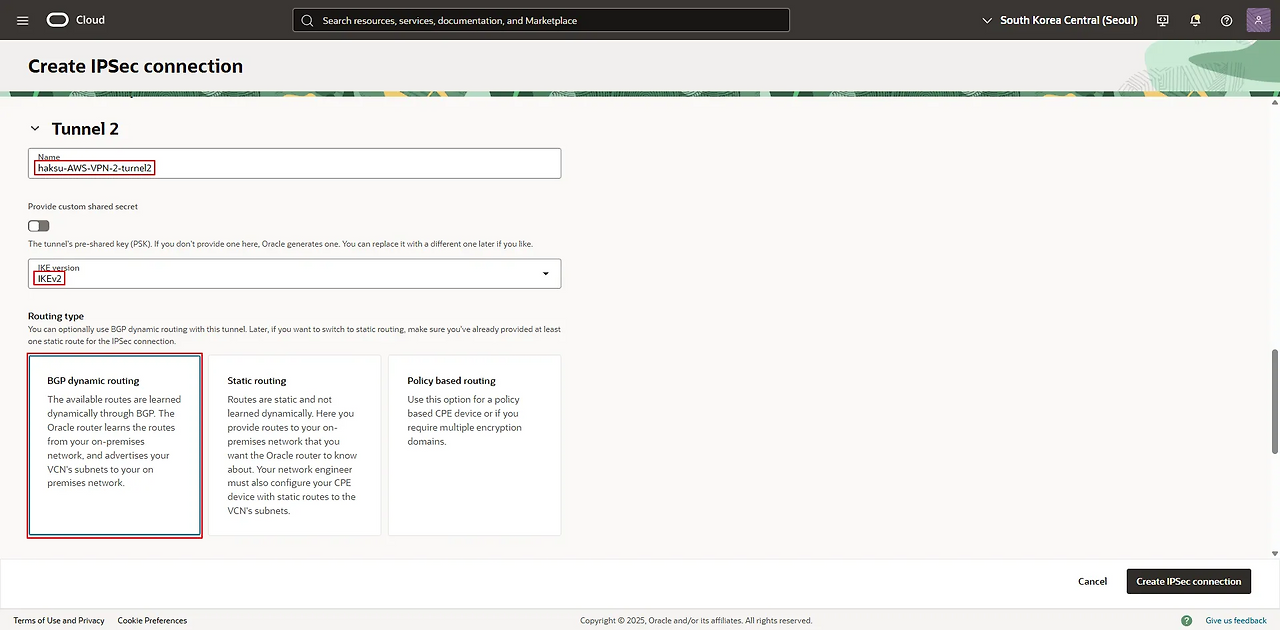The height and width of the screenshot is (630, 1280).
Task: Enable the custom shared secret toggle
Action: point(39,226)
